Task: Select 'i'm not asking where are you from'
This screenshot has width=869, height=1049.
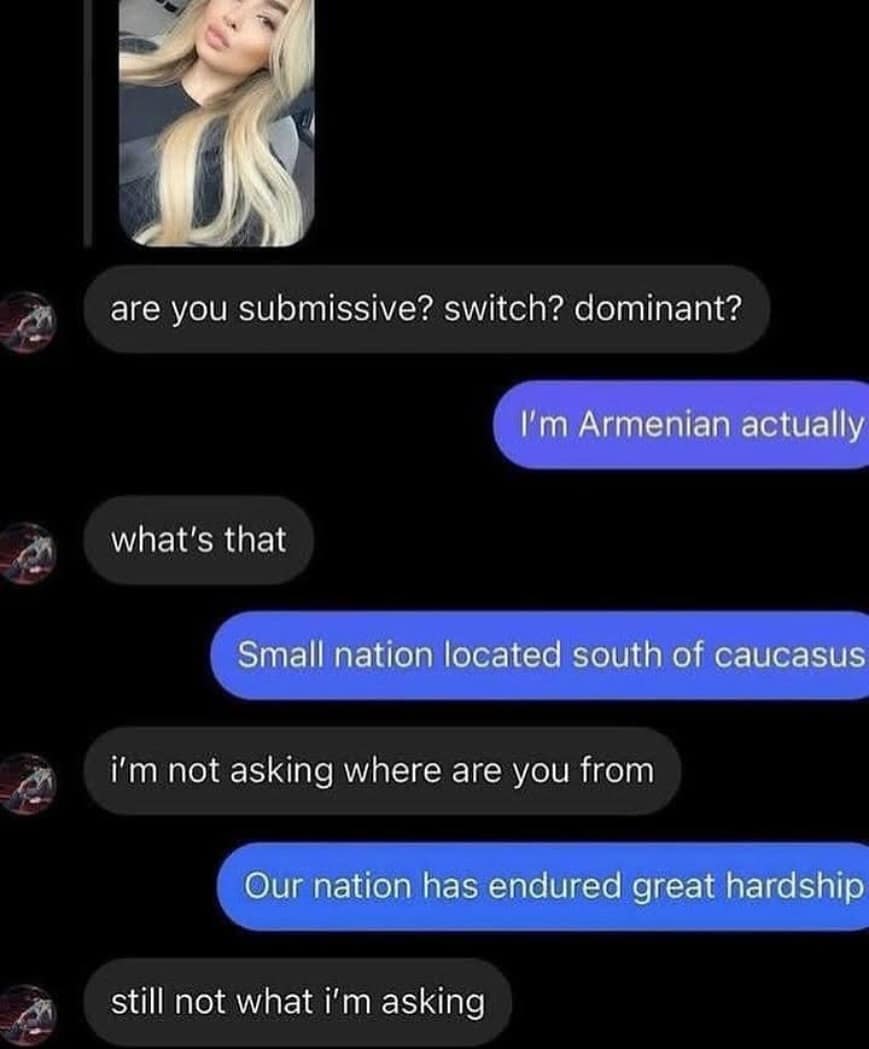Action: tap(382, 771)
